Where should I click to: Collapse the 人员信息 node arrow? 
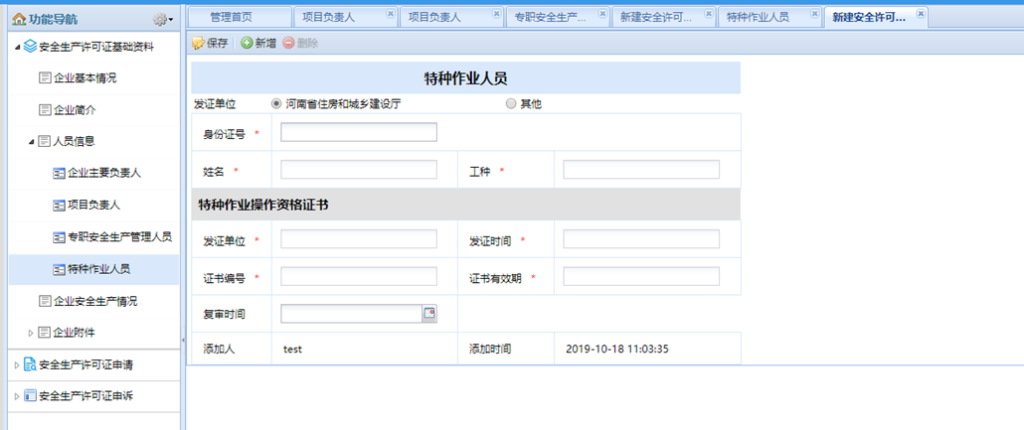31,141
